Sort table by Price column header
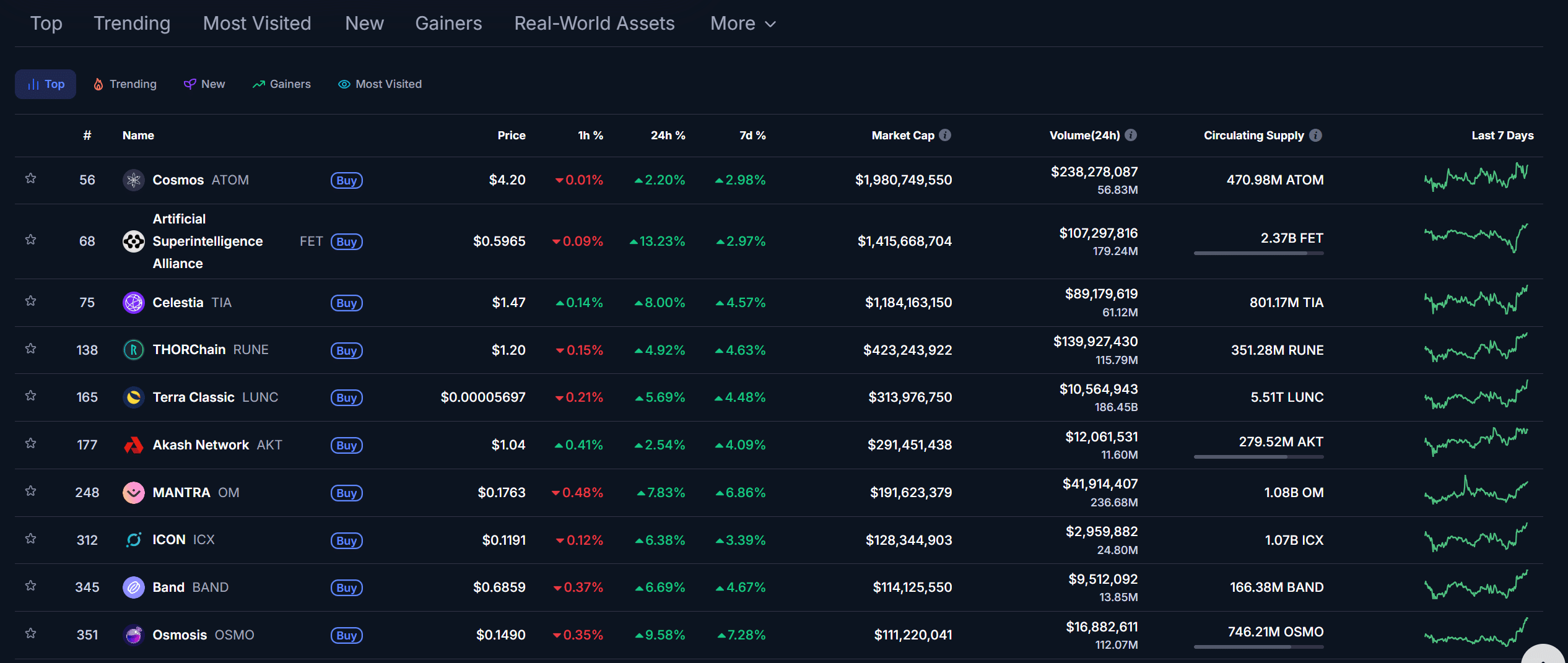Screen dimensions: 1568x663 tap(511, 136)
